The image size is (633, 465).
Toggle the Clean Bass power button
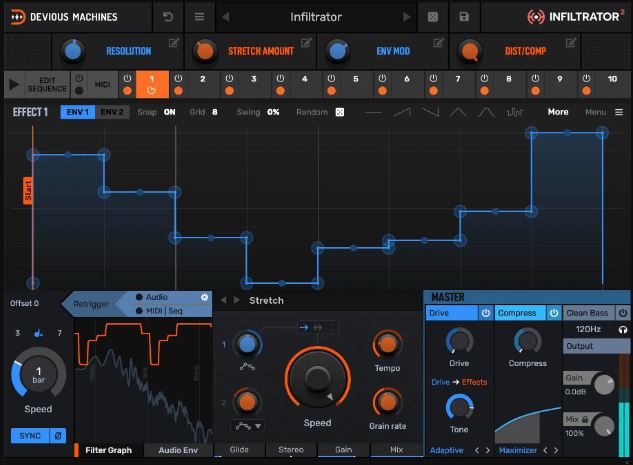coord(623,313)
